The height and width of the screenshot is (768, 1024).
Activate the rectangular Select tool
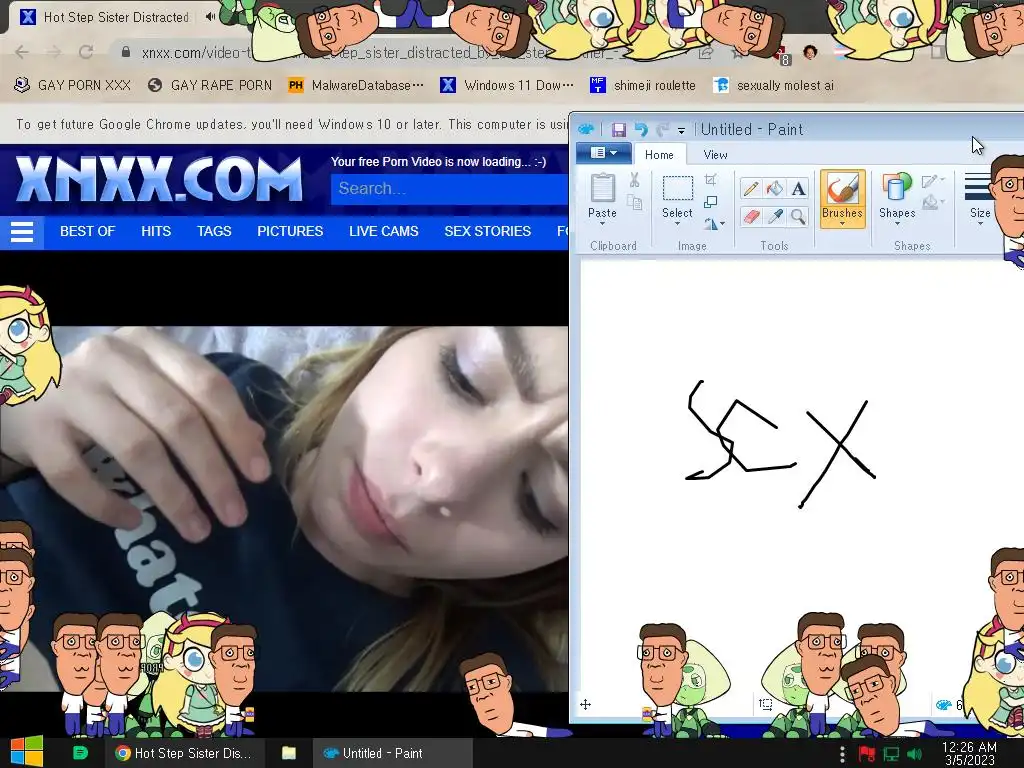(x=677, y=188)
